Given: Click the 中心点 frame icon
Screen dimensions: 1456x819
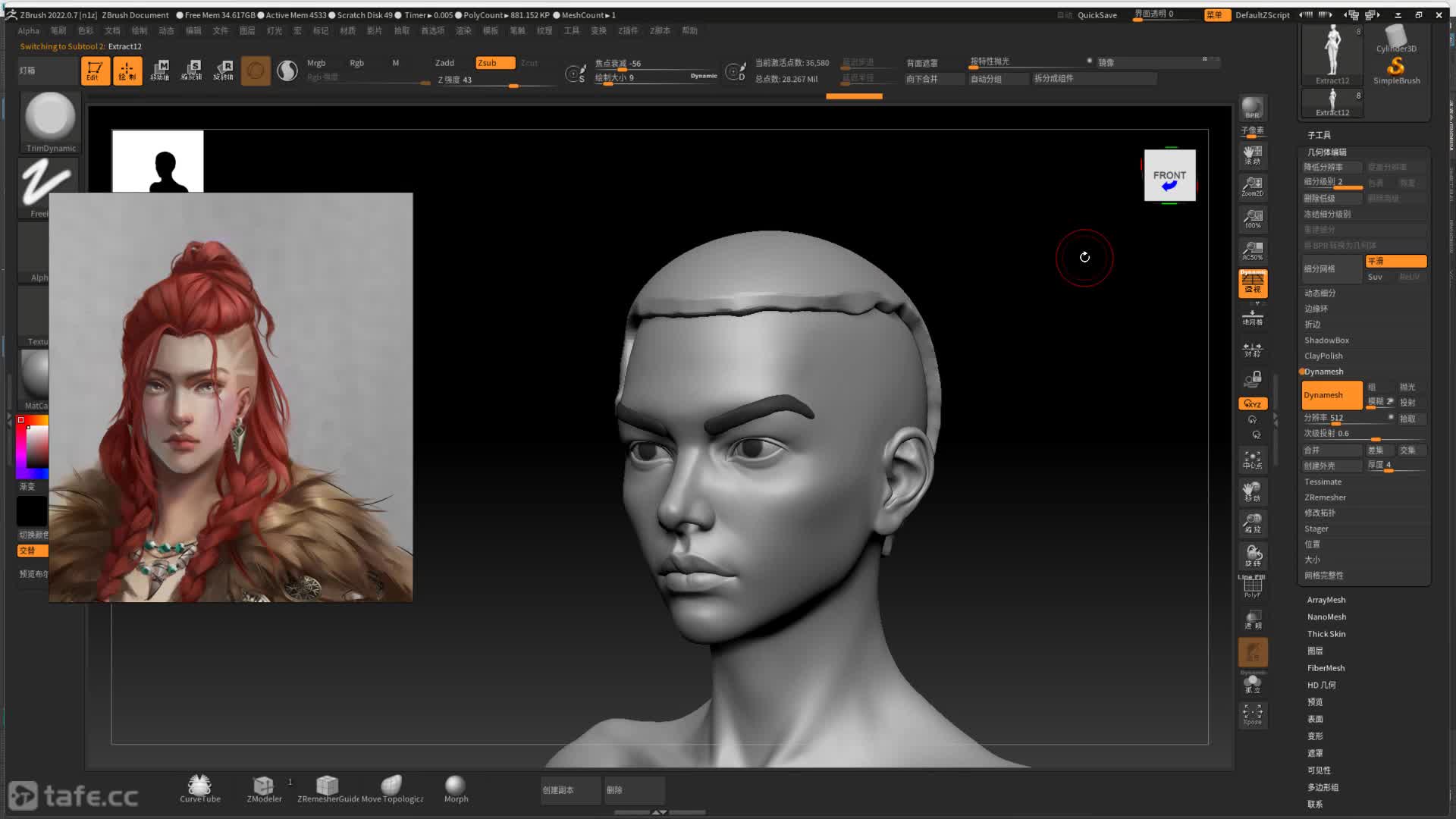Looking at the screenshot, I should 1252,460.
